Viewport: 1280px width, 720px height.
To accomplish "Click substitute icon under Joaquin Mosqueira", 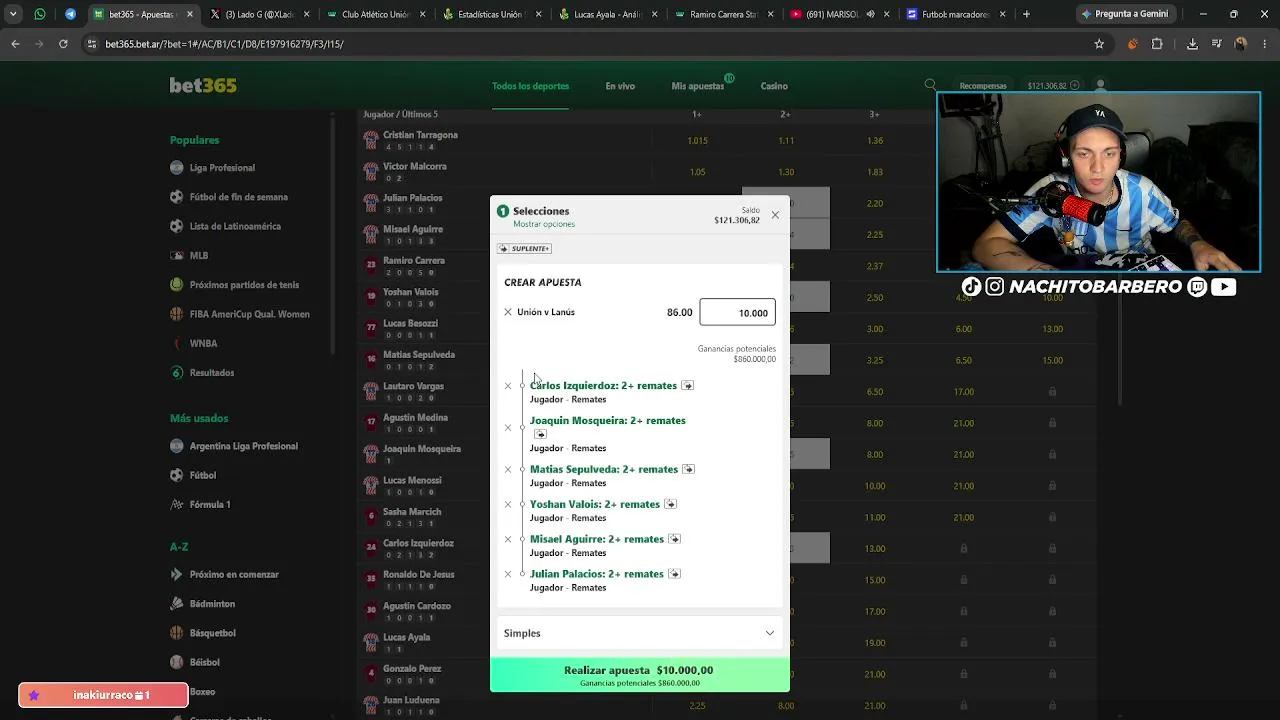I will tap(540, 434).
